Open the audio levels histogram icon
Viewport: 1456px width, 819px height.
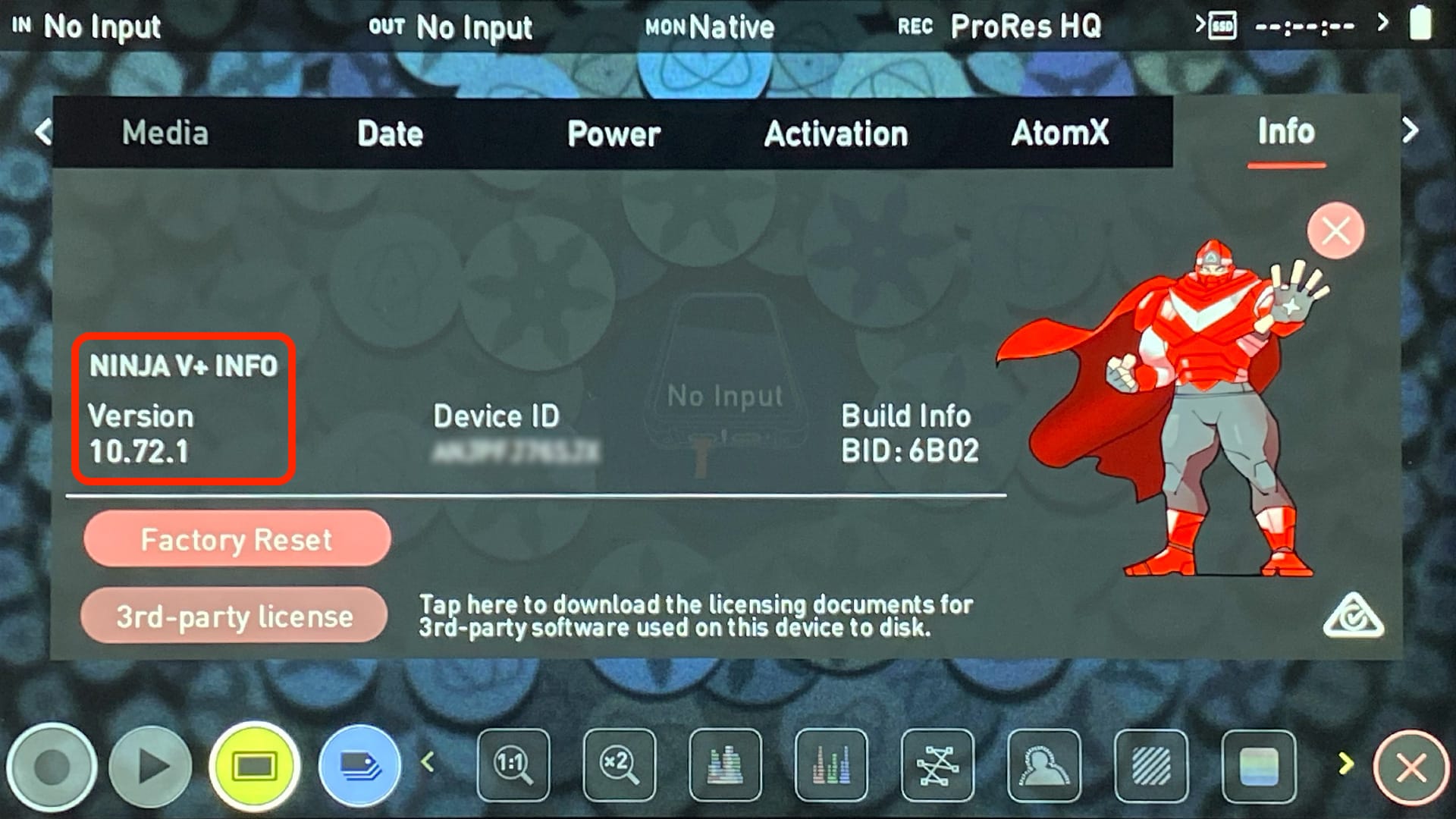pyautogui.click(x=831, y=766)
